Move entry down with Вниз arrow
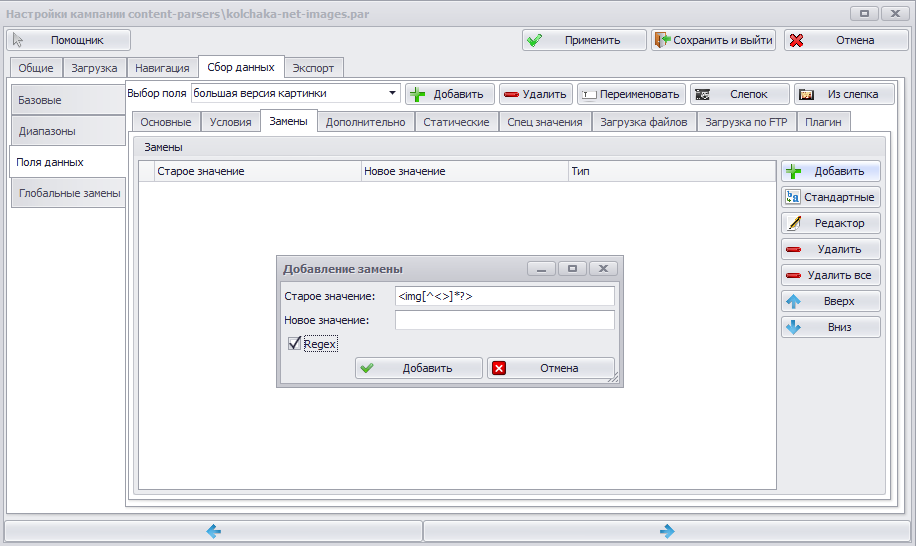Viewport: 916px width, 546px height. [x=831, y=327]
